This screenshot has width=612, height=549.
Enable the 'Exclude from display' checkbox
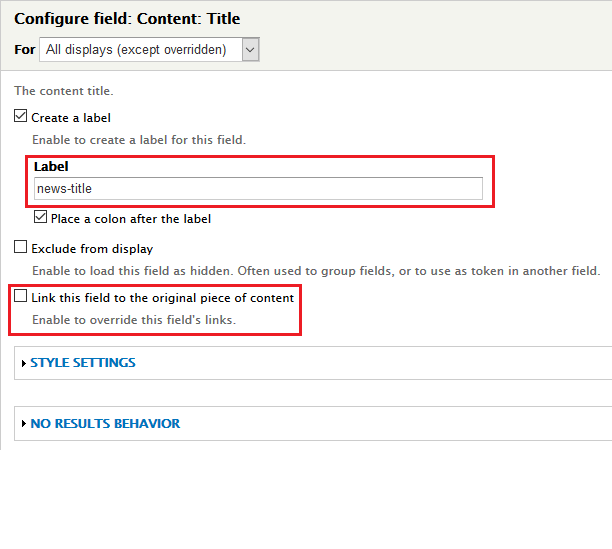(21, 248)
